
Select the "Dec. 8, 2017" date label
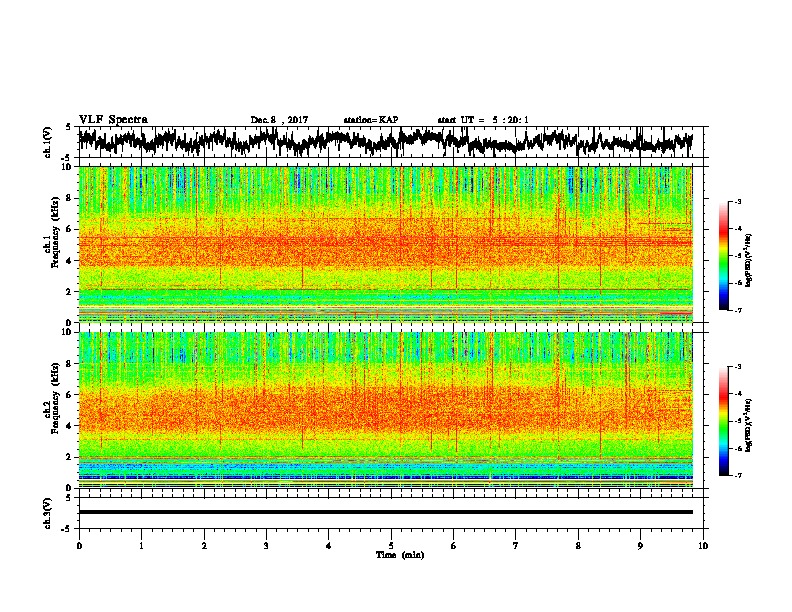(x=279, y=120)
